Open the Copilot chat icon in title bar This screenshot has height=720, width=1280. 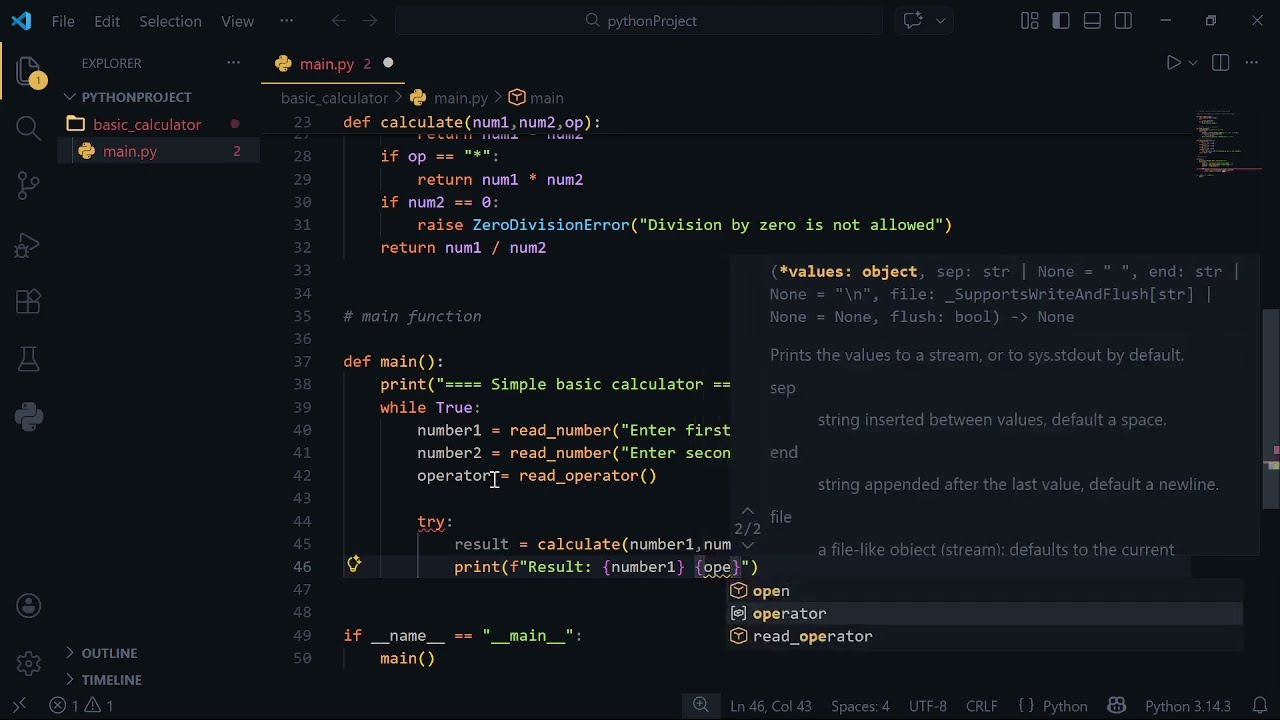(x=913, y=20)
